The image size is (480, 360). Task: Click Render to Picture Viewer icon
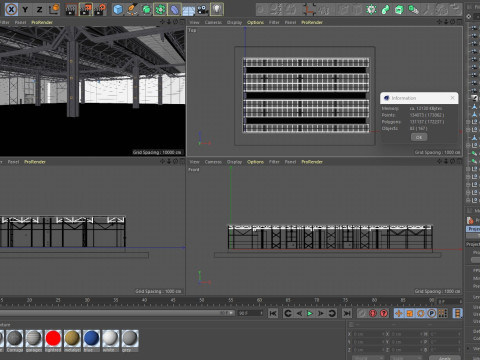click(85, 9)
